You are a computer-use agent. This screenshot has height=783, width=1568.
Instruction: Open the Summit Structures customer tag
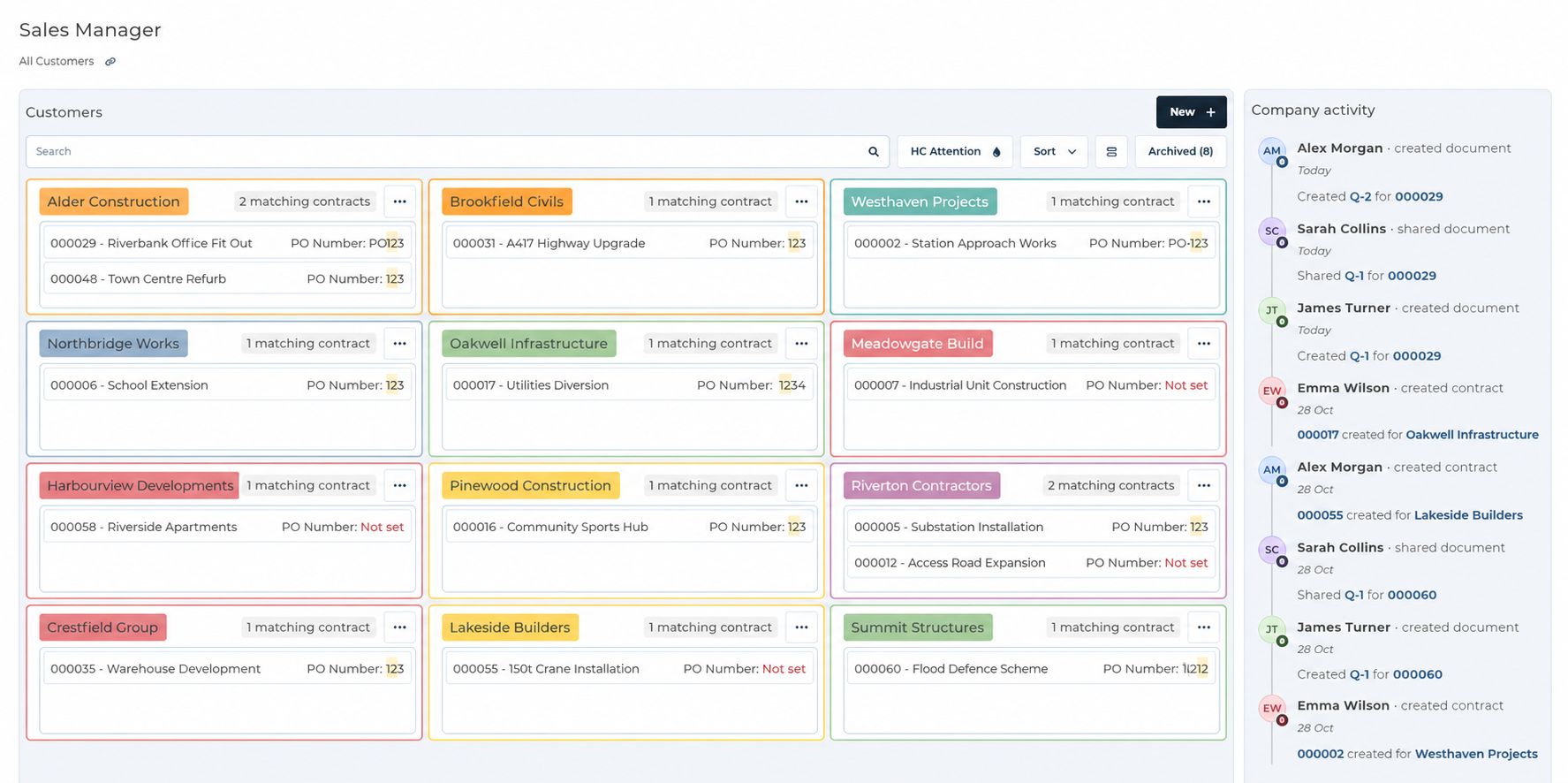coord(917,627)
